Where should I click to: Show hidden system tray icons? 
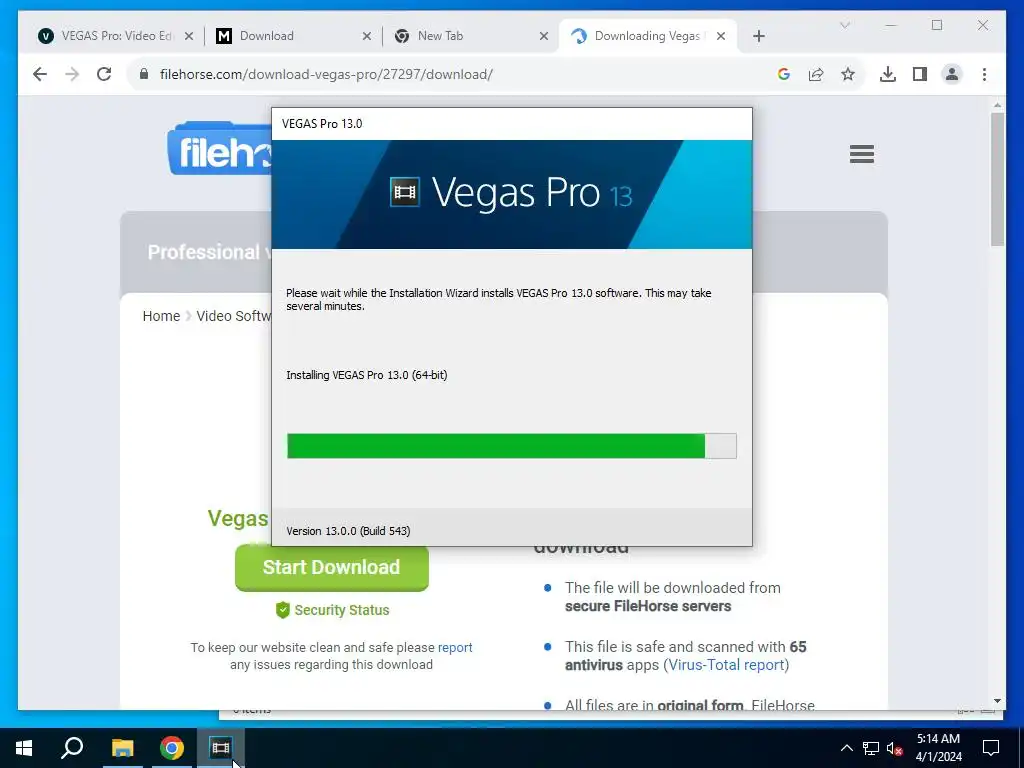846,748
